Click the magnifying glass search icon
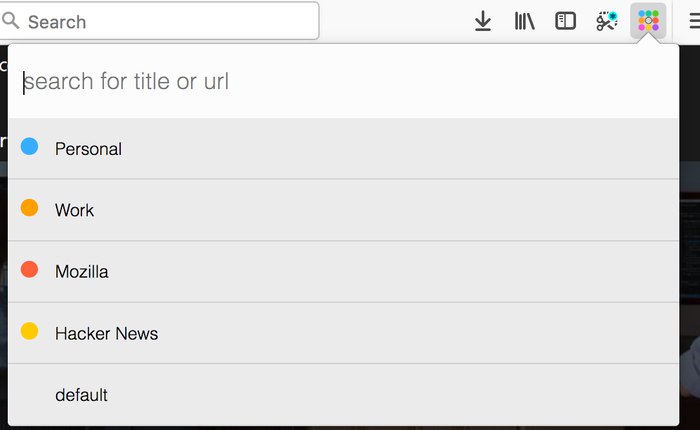 (10, 21)
